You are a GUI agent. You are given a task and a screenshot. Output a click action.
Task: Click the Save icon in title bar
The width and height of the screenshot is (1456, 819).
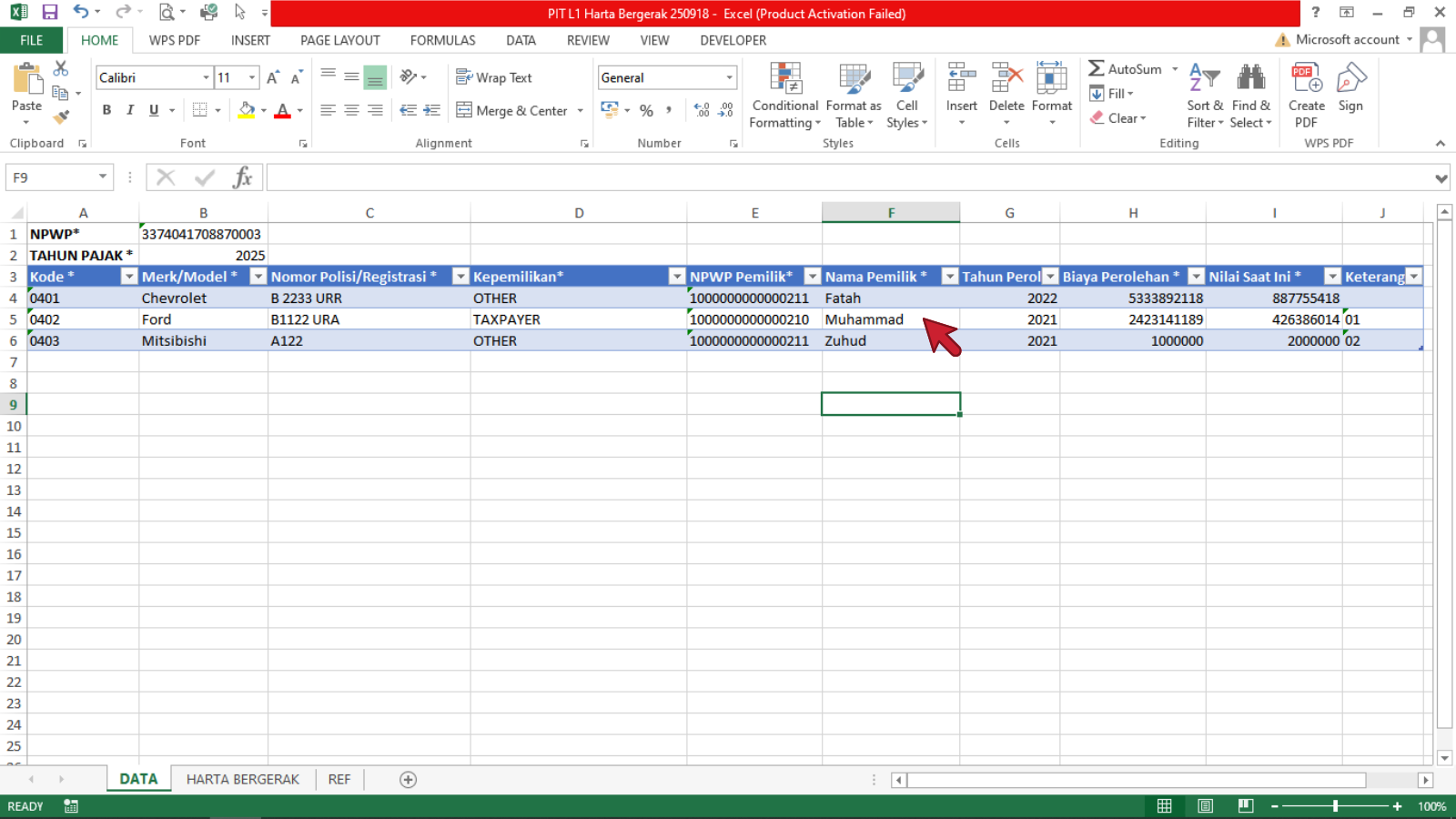[50, 13]
